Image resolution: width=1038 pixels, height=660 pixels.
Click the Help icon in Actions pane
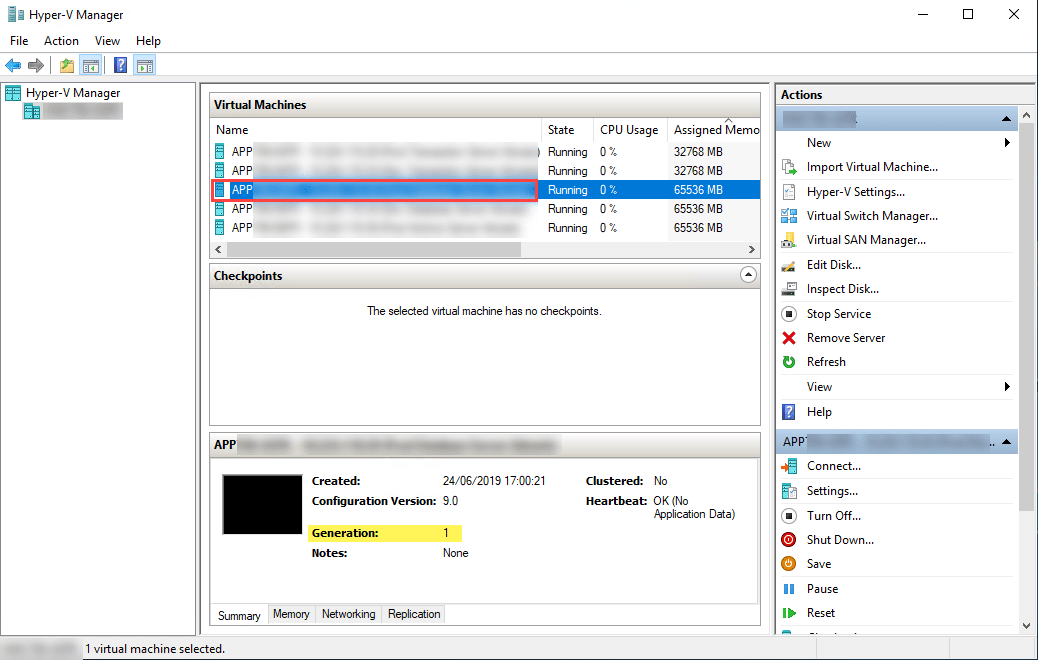[789, 412]
